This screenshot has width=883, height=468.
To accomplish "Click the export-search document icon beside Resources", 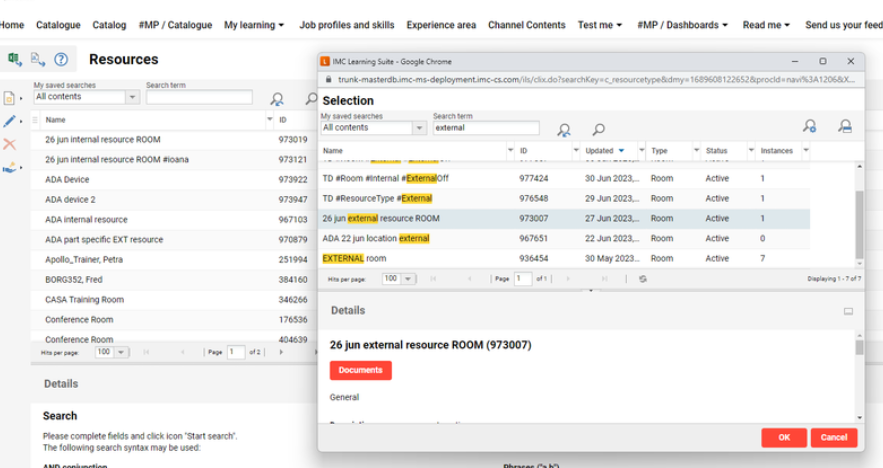I will (38, 59).
